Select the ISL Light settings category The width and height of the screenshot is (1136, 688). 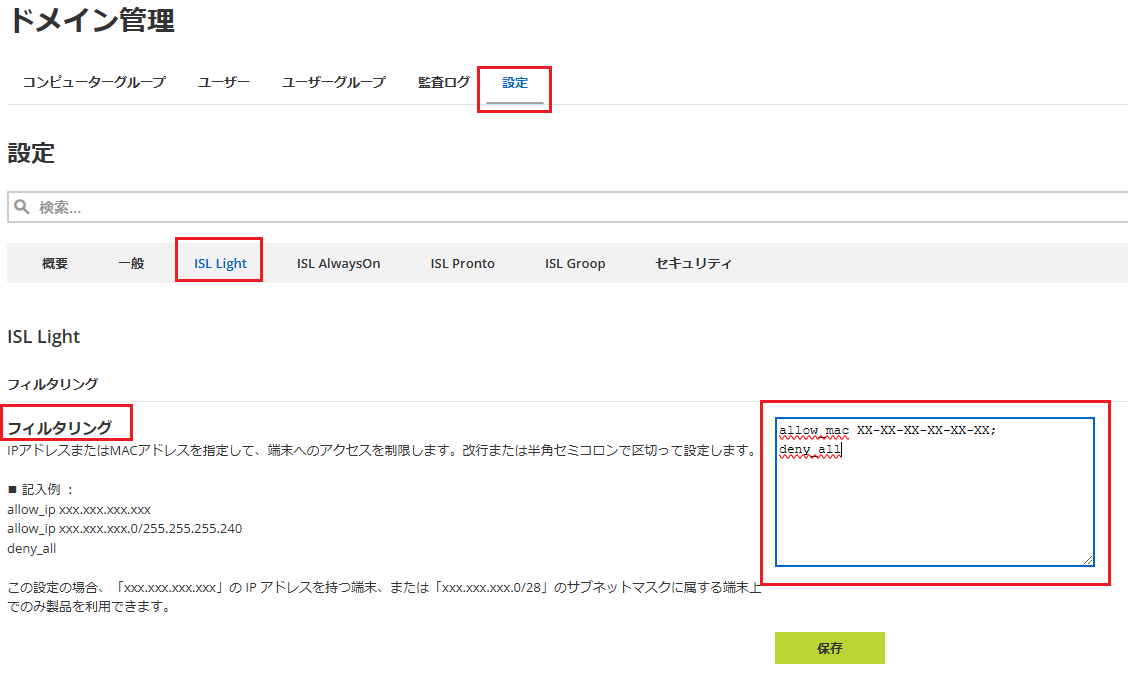[x=220, y=264]
